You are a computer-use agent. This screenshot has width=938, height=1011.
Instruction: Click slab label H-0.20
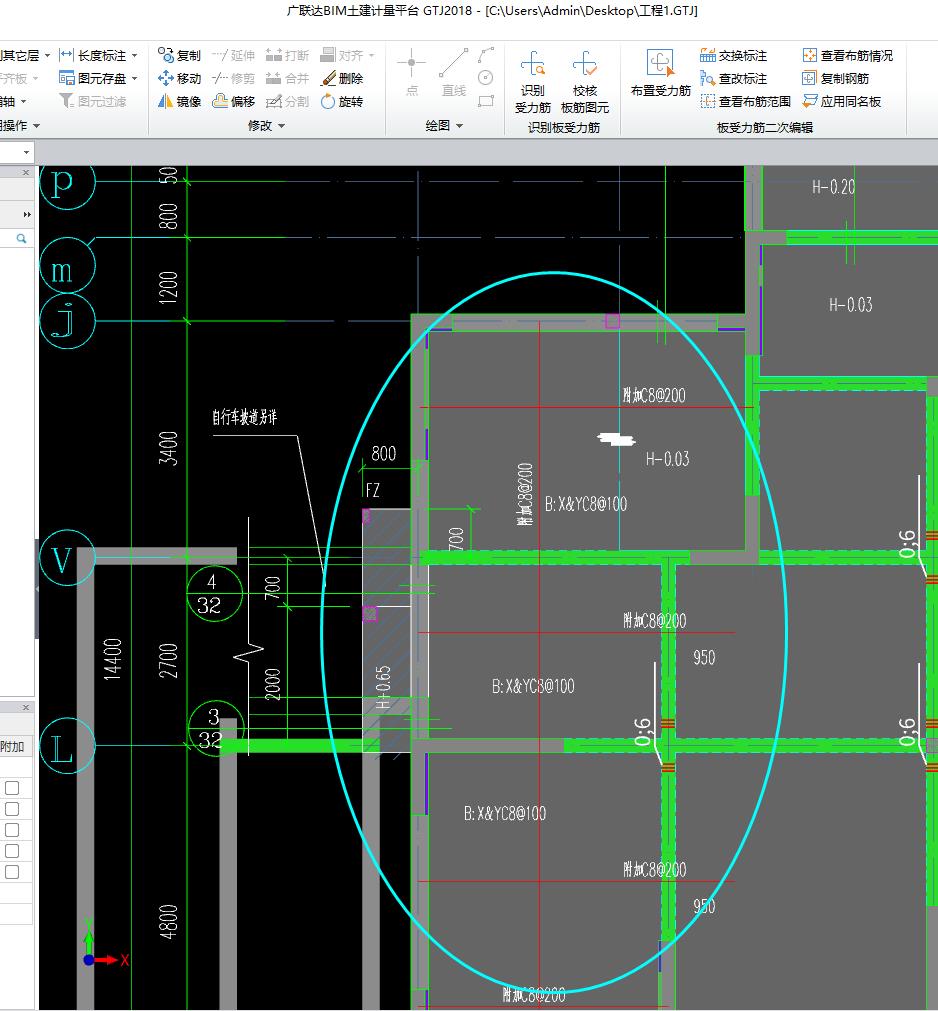pos(833,188)
